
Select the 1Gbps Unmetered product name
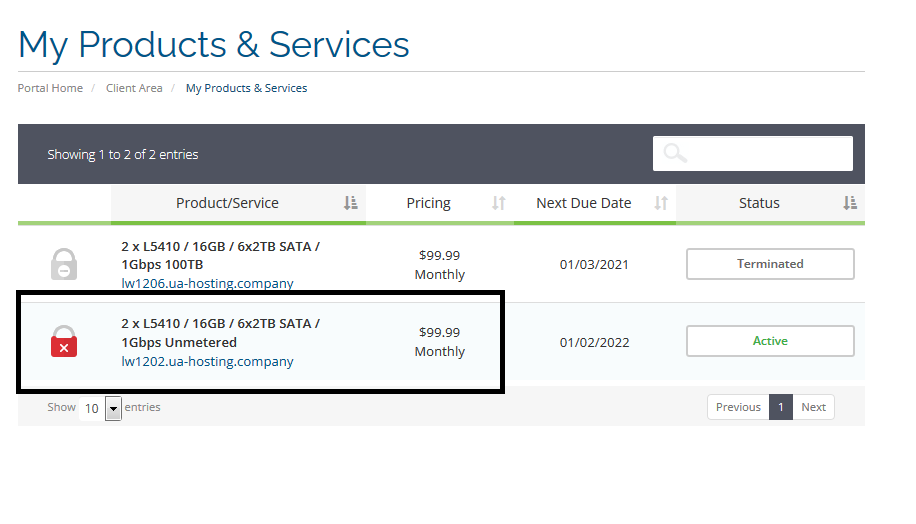coord(179,342)
